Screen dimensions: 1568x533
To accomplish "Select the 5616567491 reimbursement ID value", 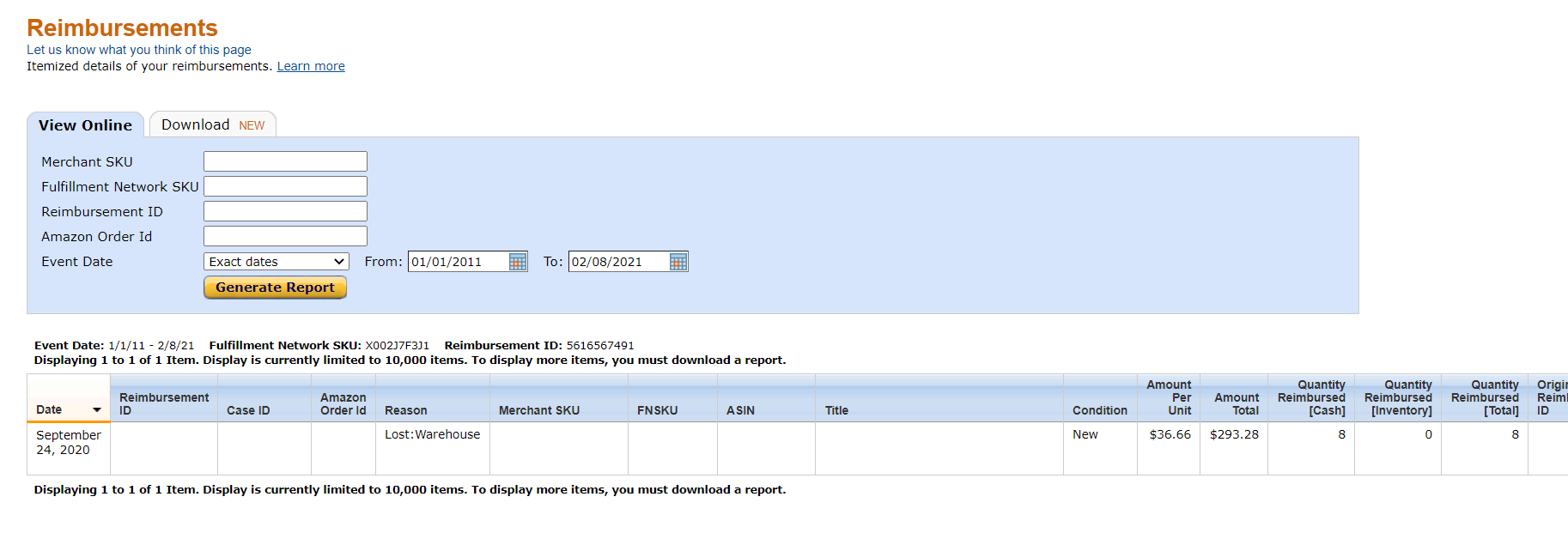I will coord(600,345).
